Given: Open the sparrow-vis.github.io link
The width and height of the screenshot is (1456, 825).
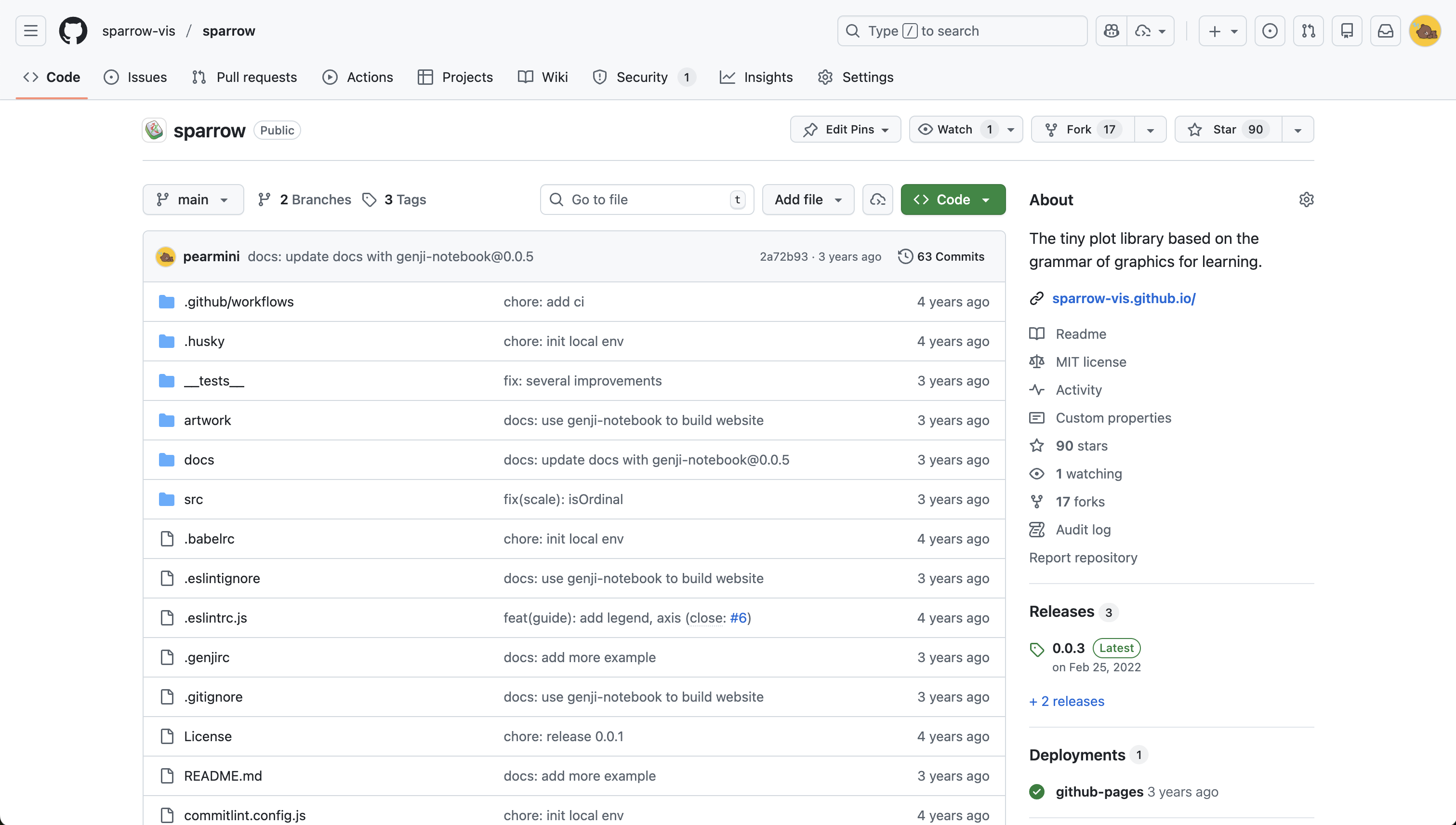Looking at the screenshot, I should pos(1124,299).
